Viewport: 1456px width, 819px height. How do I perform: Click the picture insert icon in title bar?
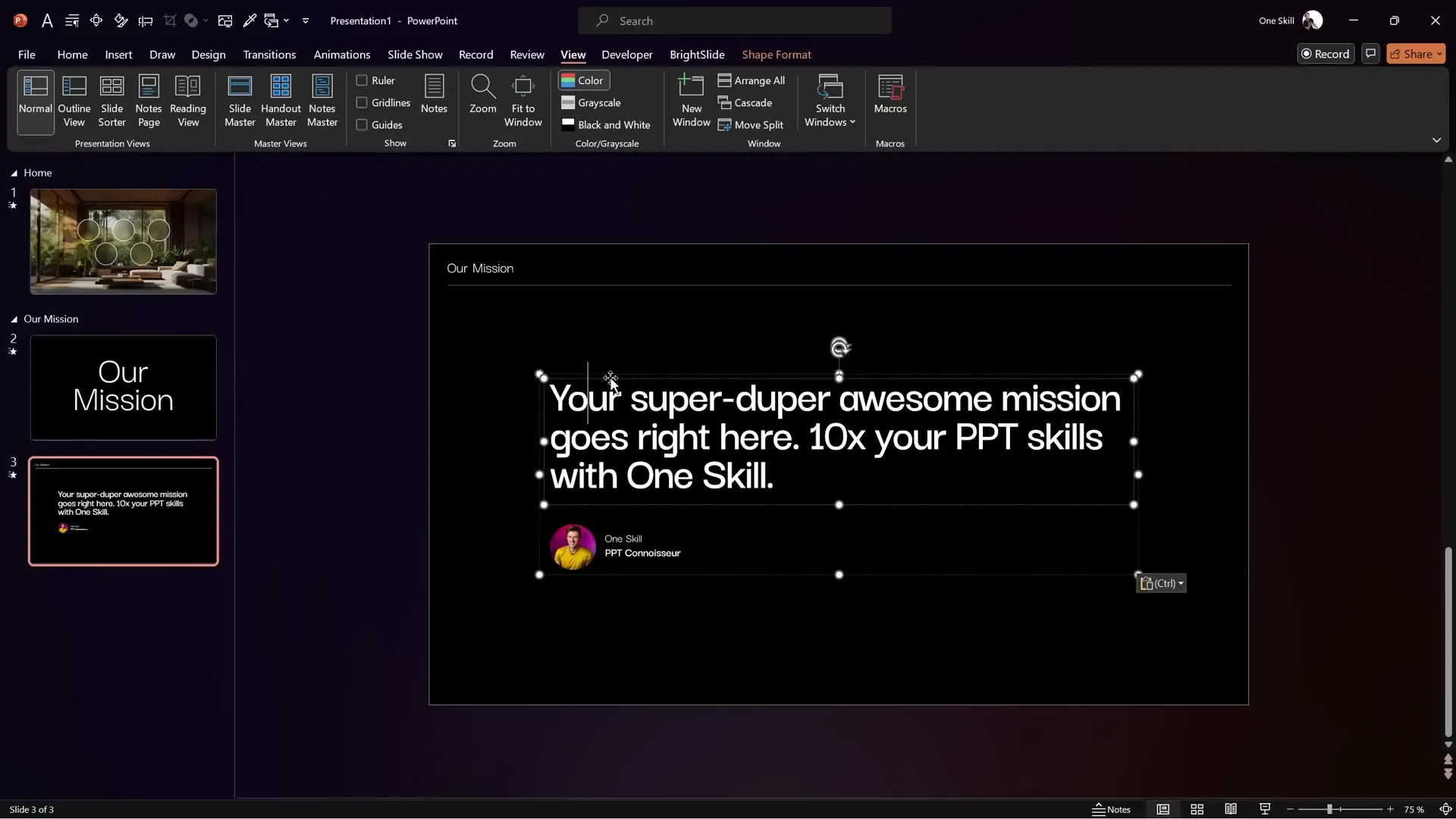pos(225,20)
